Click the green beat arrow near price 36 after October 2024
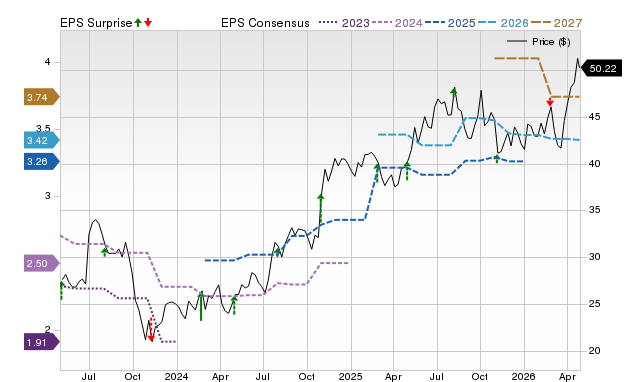 321,209
